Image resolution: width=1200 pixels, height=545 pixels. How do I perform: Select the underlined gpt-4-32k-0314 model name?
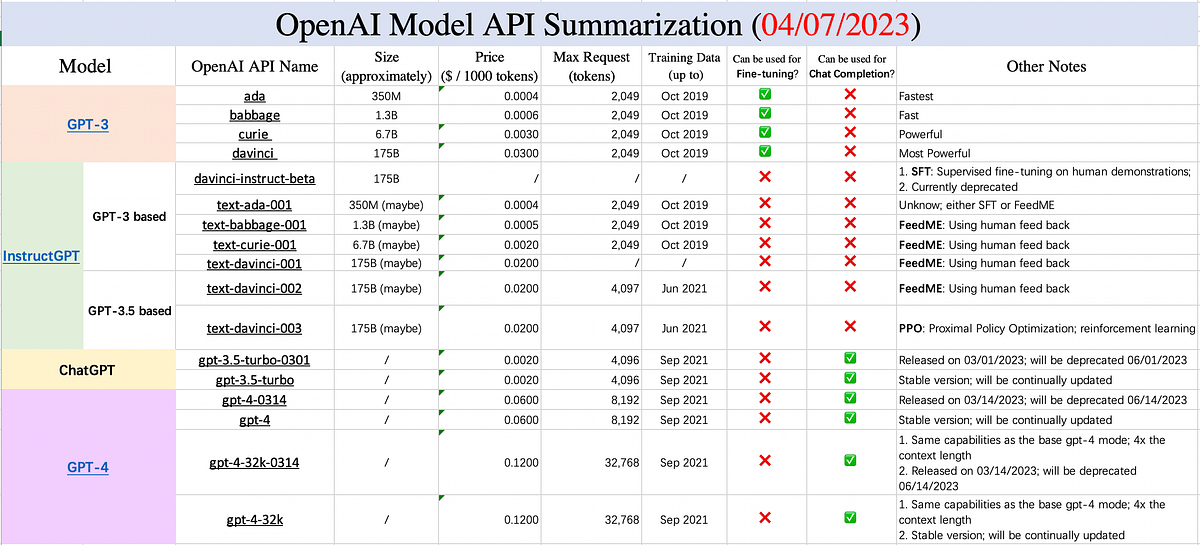[254, 463]
